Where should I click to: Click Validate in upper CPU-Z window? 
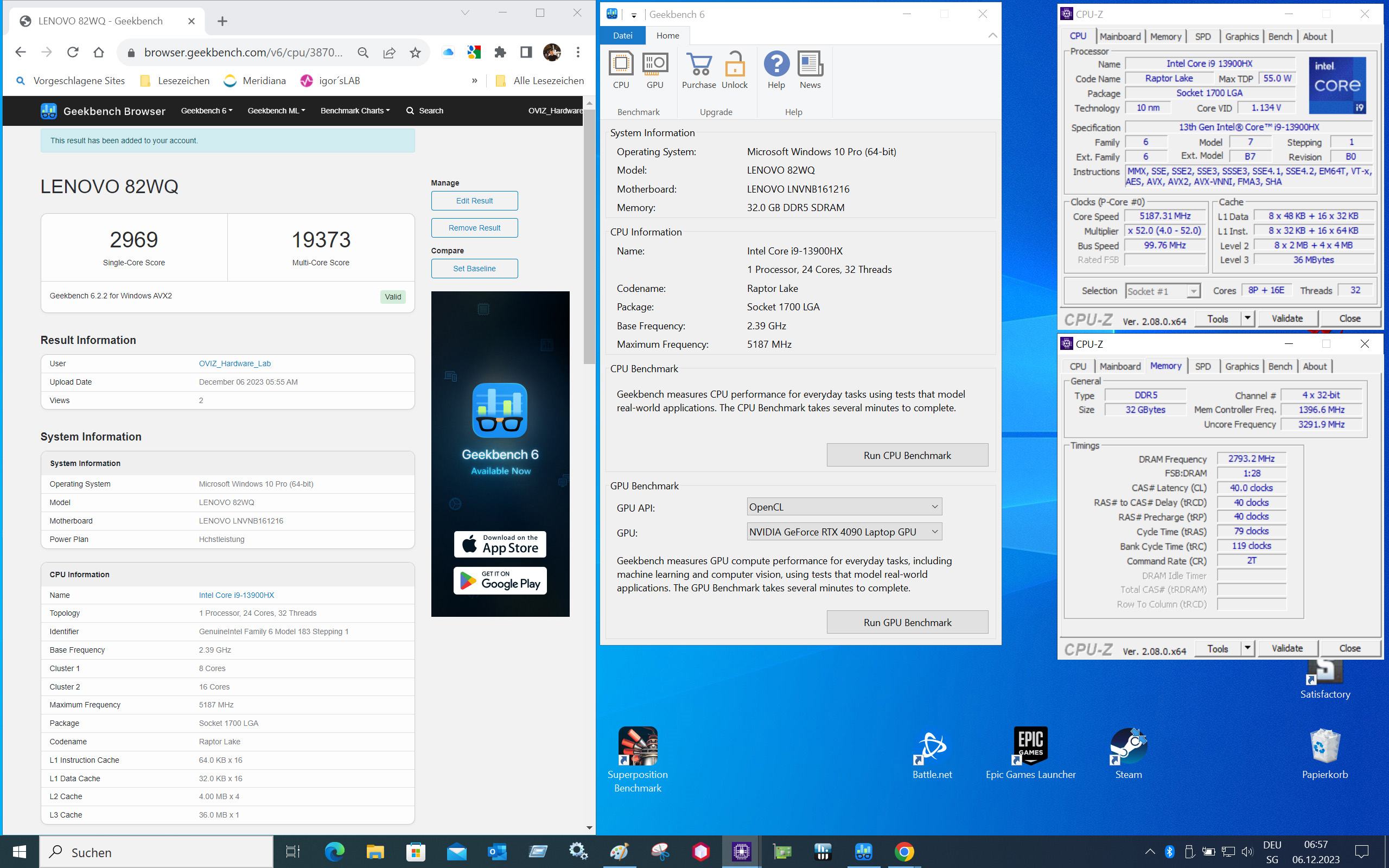(x=1288, y=318)
